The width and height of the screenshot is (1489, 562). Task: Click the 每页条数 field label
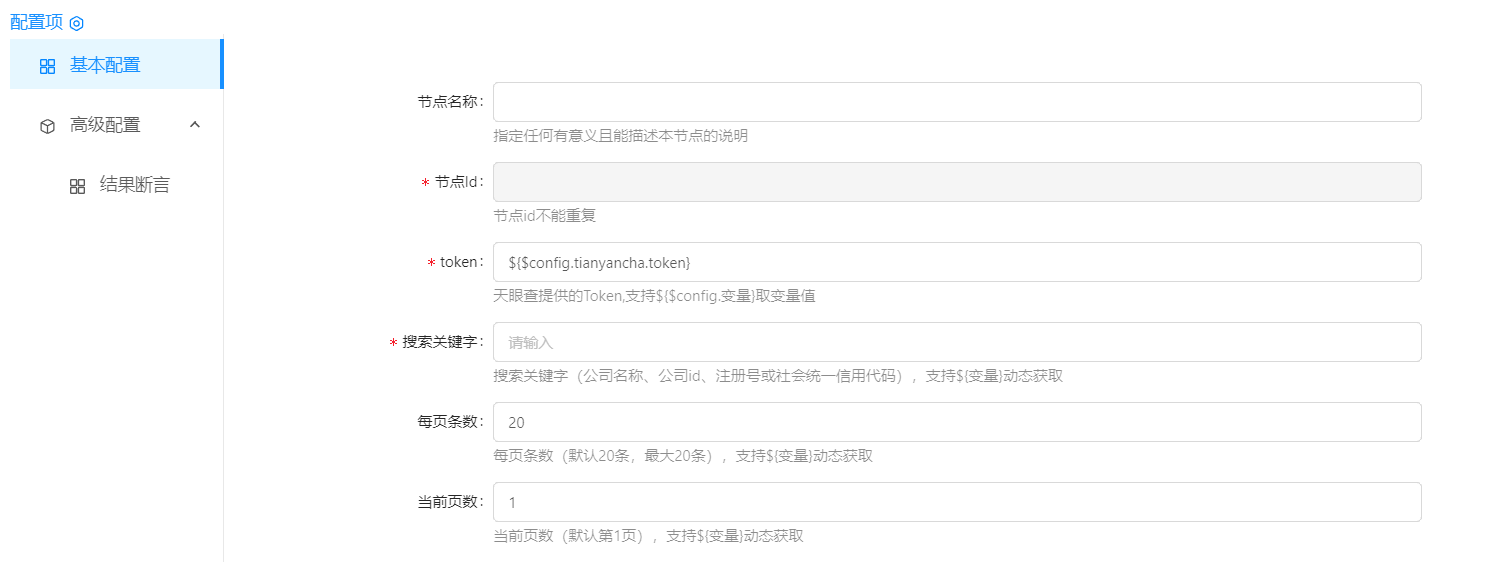point(449,422)
